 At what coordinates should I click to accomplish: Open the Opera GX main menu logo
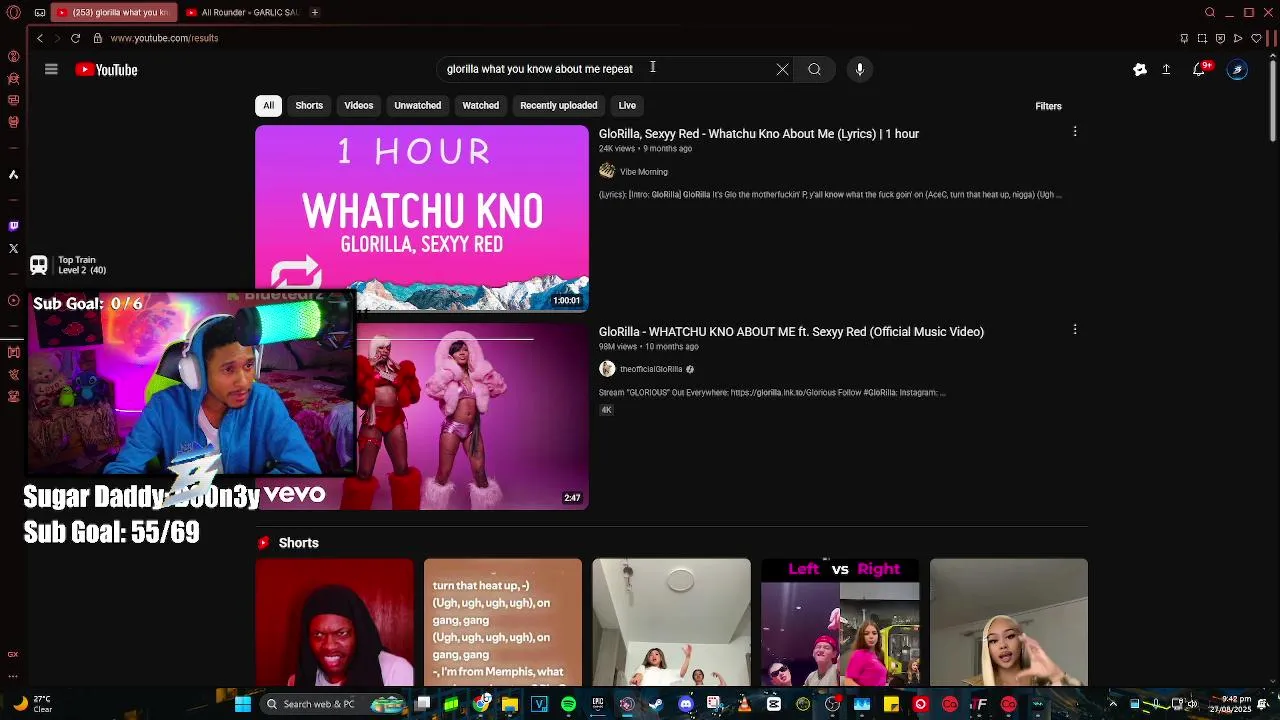click(x=13, y=12)
